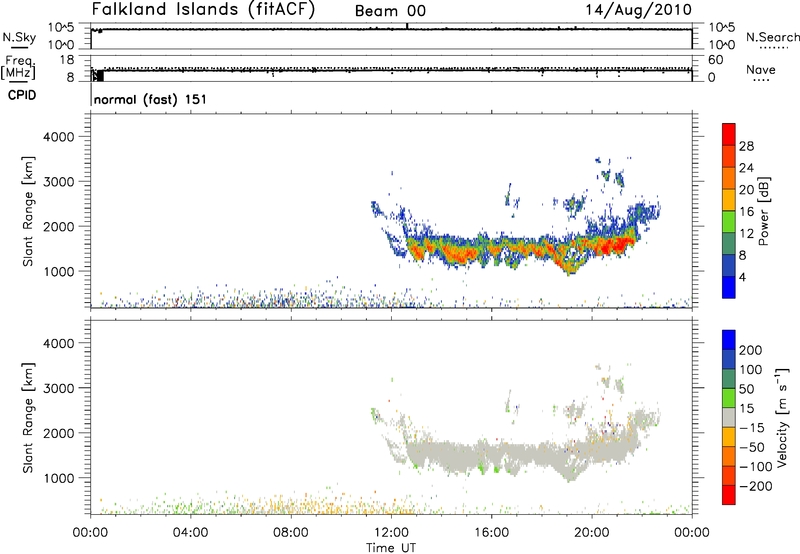Click the "18" tick on the frequency axis
This screenshot has height=554, width=800.
pos(66,60)
